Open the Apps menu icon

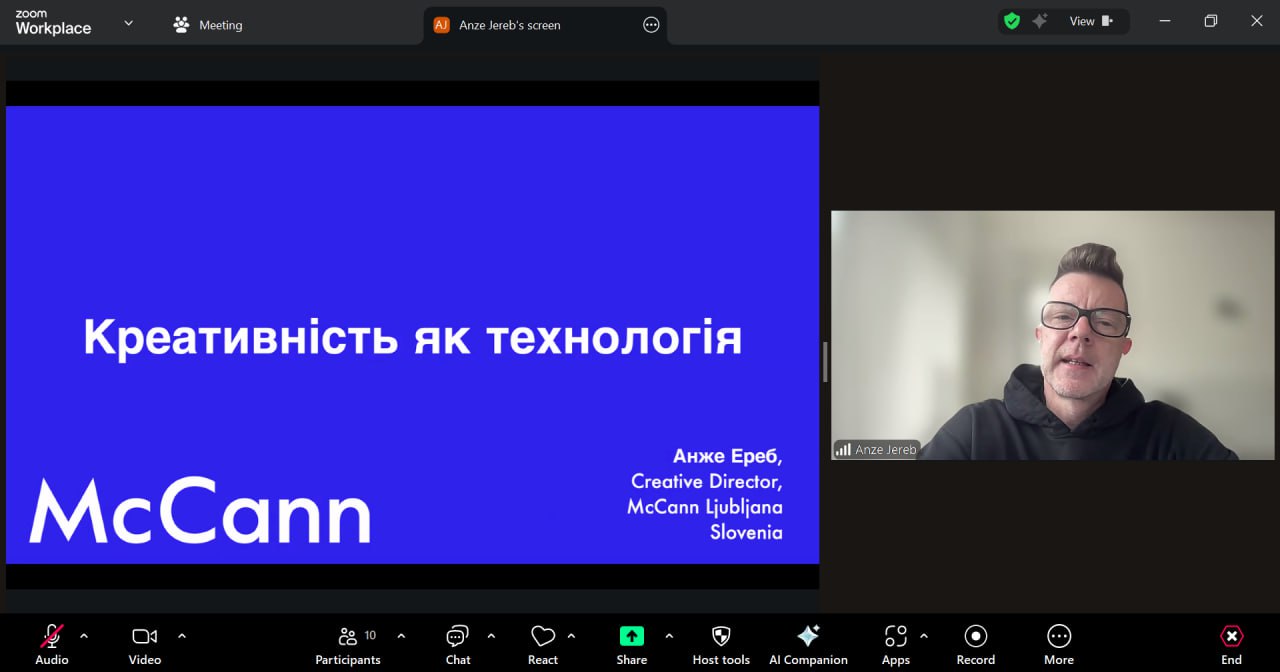896,644
